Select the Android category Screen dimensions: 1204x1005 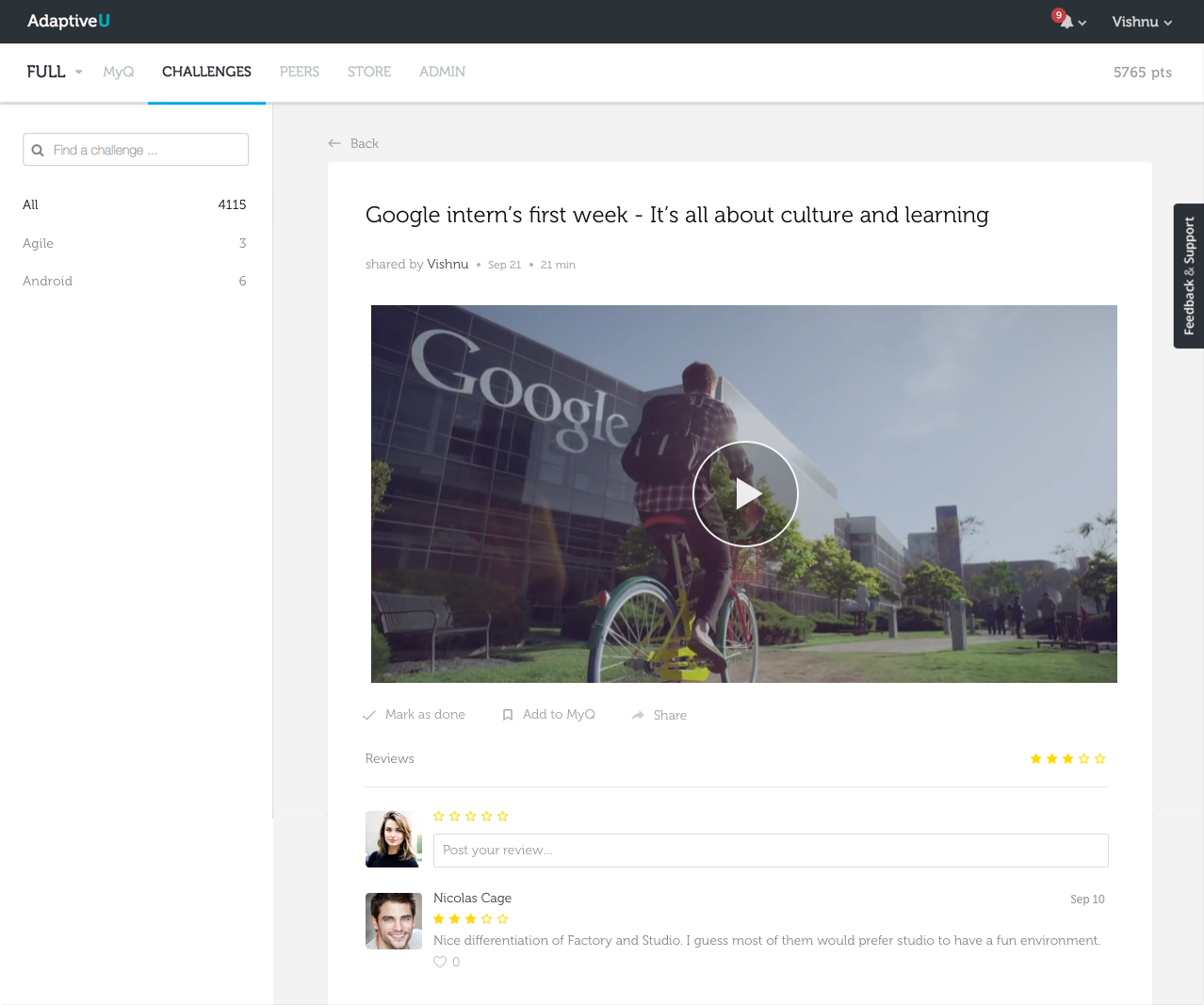pyautogui.click(x=135, y=281)
